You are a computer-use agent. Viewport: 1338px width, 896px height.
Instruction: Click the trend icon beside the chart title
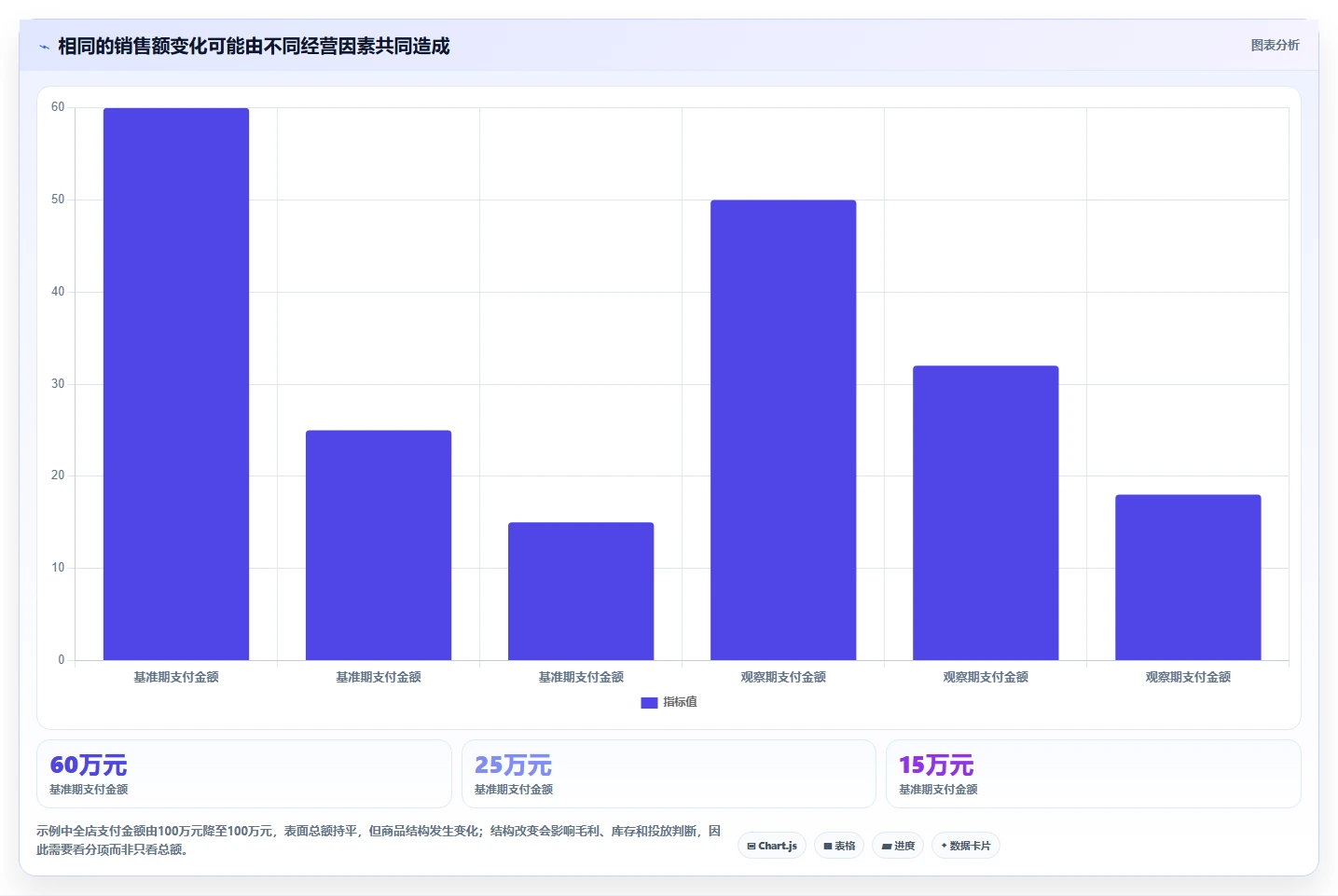44,47
